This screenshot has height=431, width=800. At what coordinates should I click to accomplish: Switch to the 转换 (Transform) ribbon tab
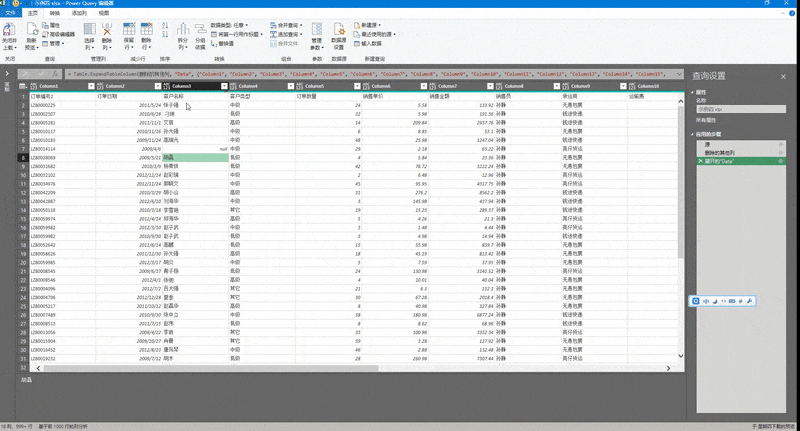[x=56, y=14]
